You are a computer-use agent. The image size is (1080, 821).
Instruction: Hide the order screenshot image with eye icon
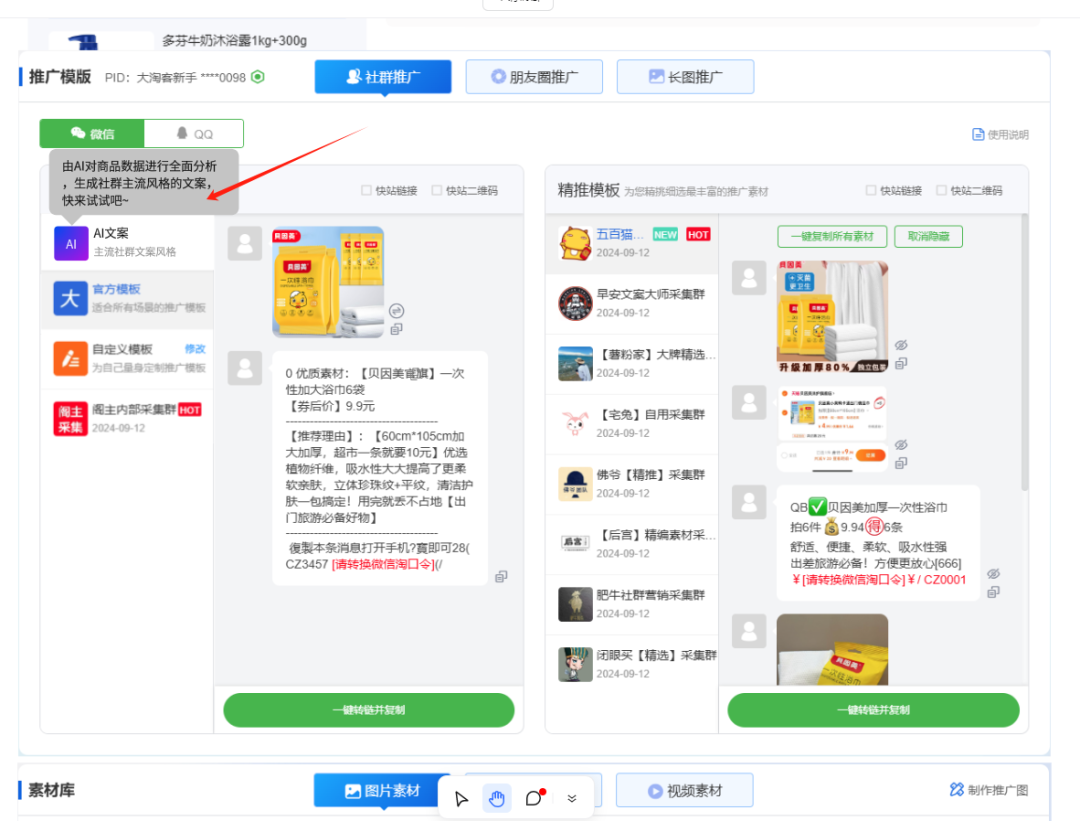(x=901, y=444)
